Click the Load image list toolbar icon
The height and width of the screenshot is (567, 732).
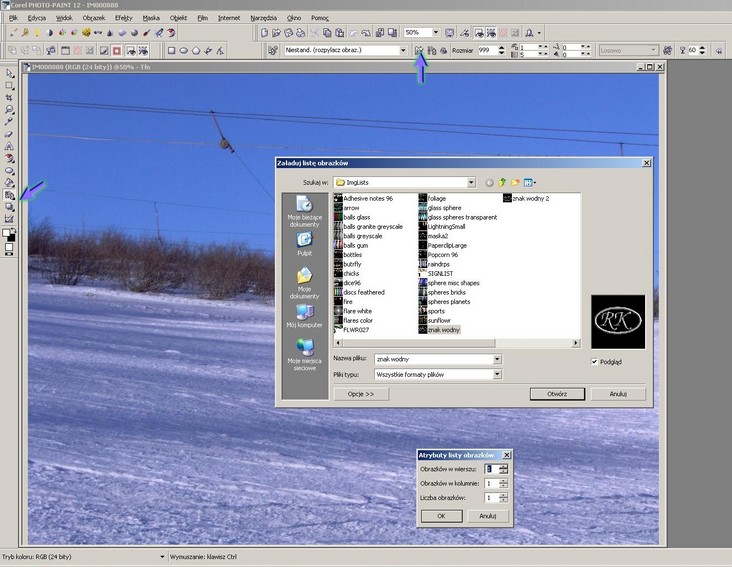[420, 49]
